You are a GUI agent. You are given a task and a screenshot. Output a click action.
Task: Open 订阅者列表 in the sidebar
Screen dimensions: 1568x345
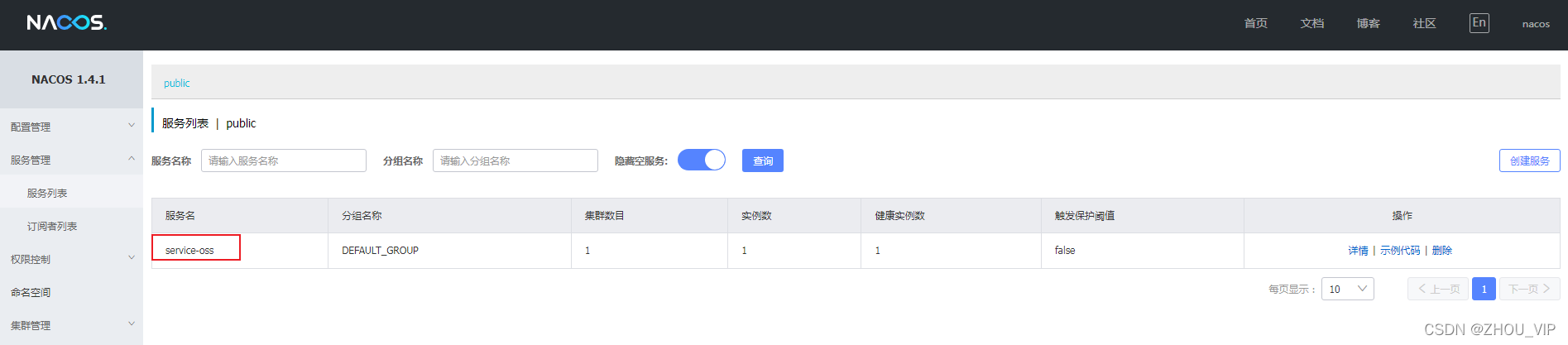click(52, 226)
